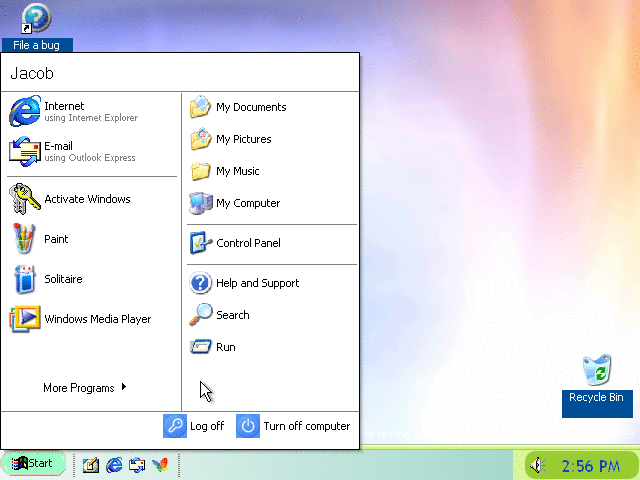Click the 2:56 PM taskbar clock
Screen dimensions: 640x480
pyautogui.click(x=590, y=466)
